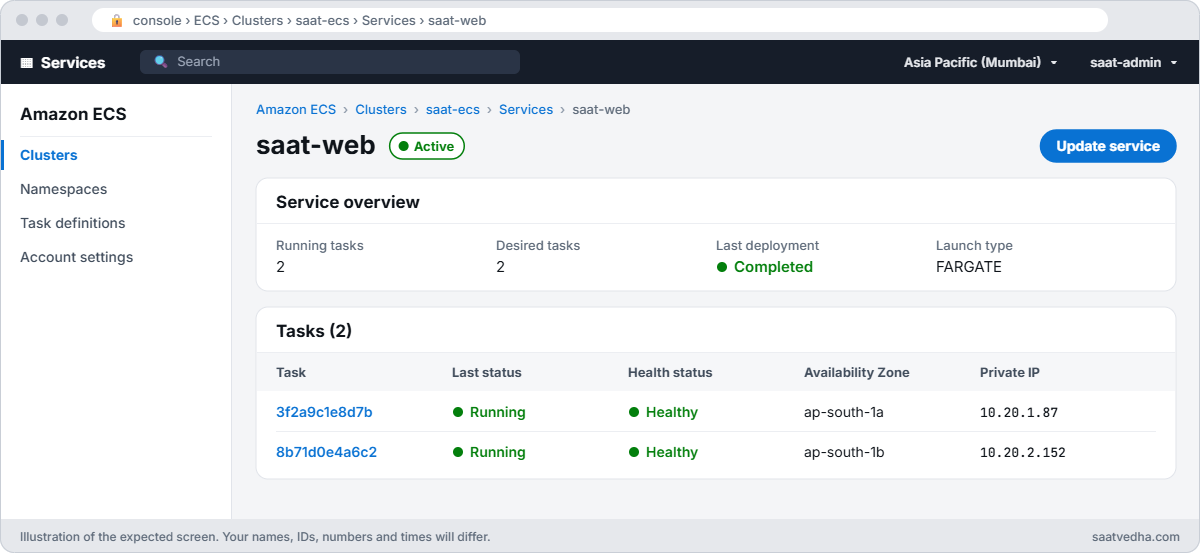Open task 3f2a9c1e8d7b
Screen dimensions: 1200x553
[x=324, y=412]
